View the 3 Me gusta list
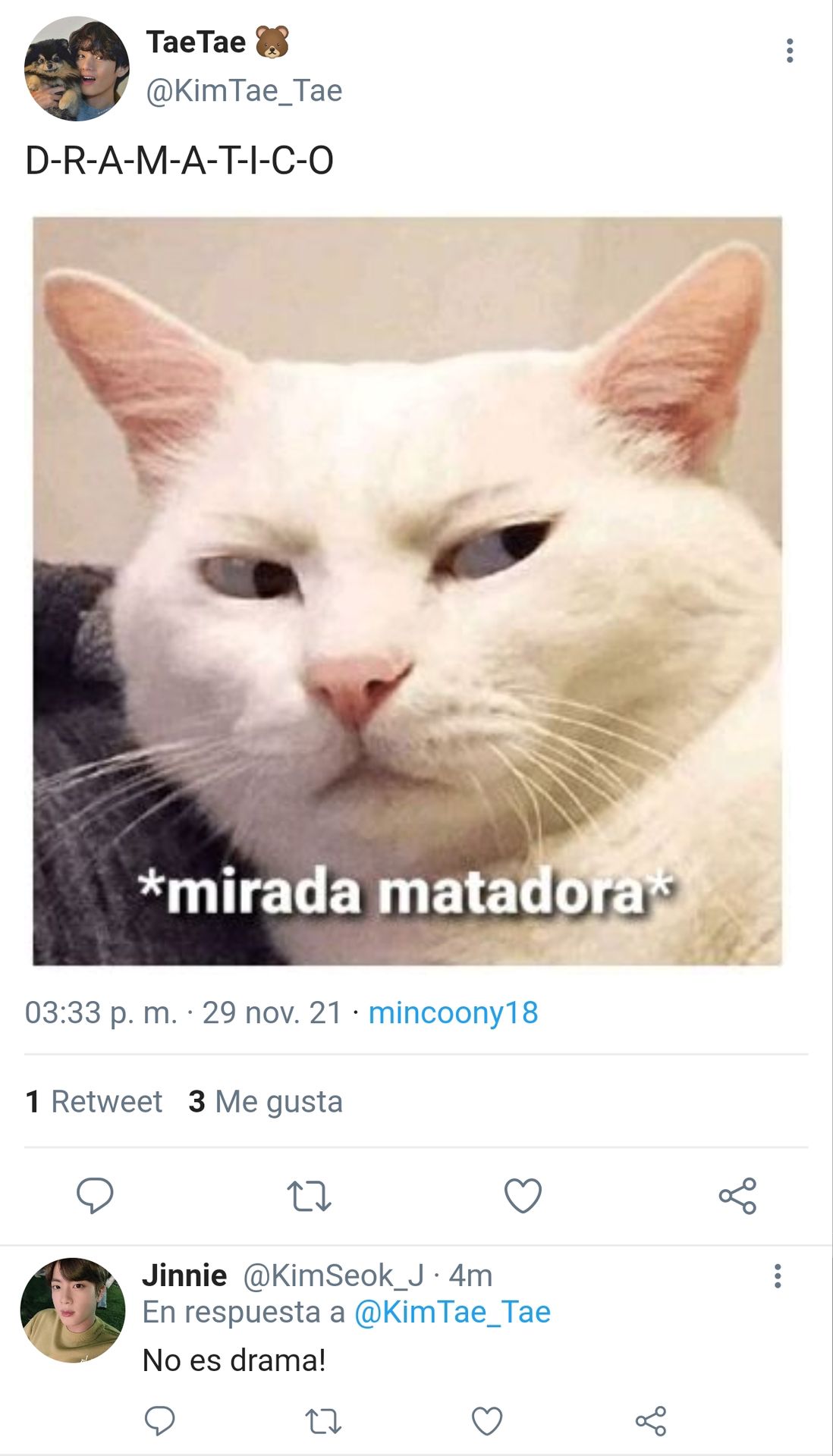The height and width of the screenshot is (1456, 833). click(x=266, y=1101)
